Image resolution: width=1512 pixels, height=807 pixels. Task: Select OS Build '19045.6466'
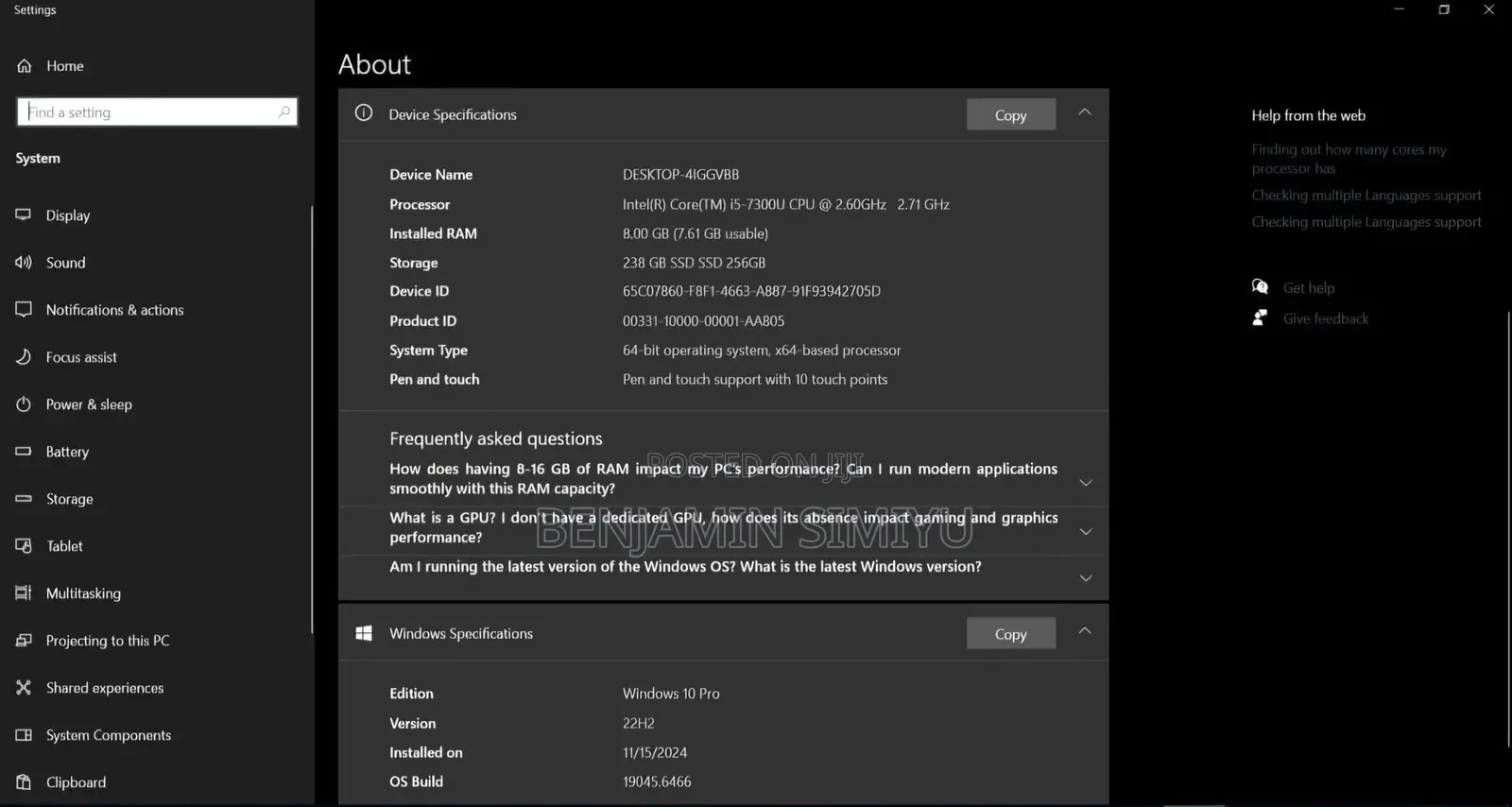coord(657,781)
